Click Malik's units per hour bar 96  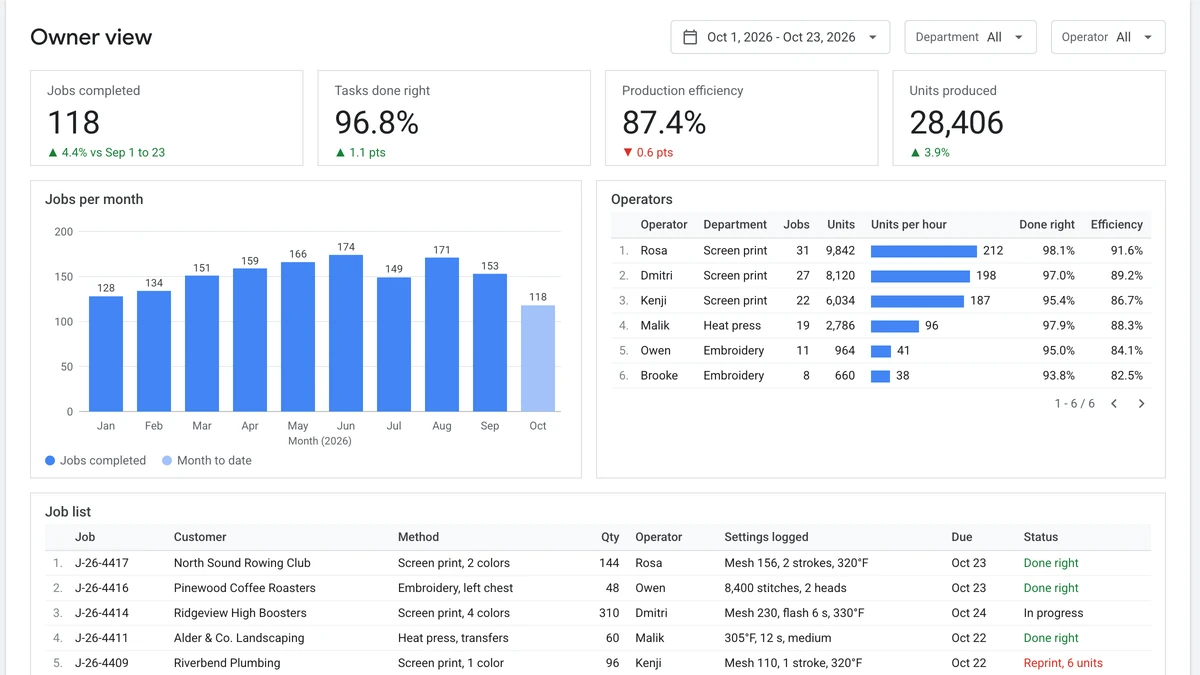click(895, 326)
